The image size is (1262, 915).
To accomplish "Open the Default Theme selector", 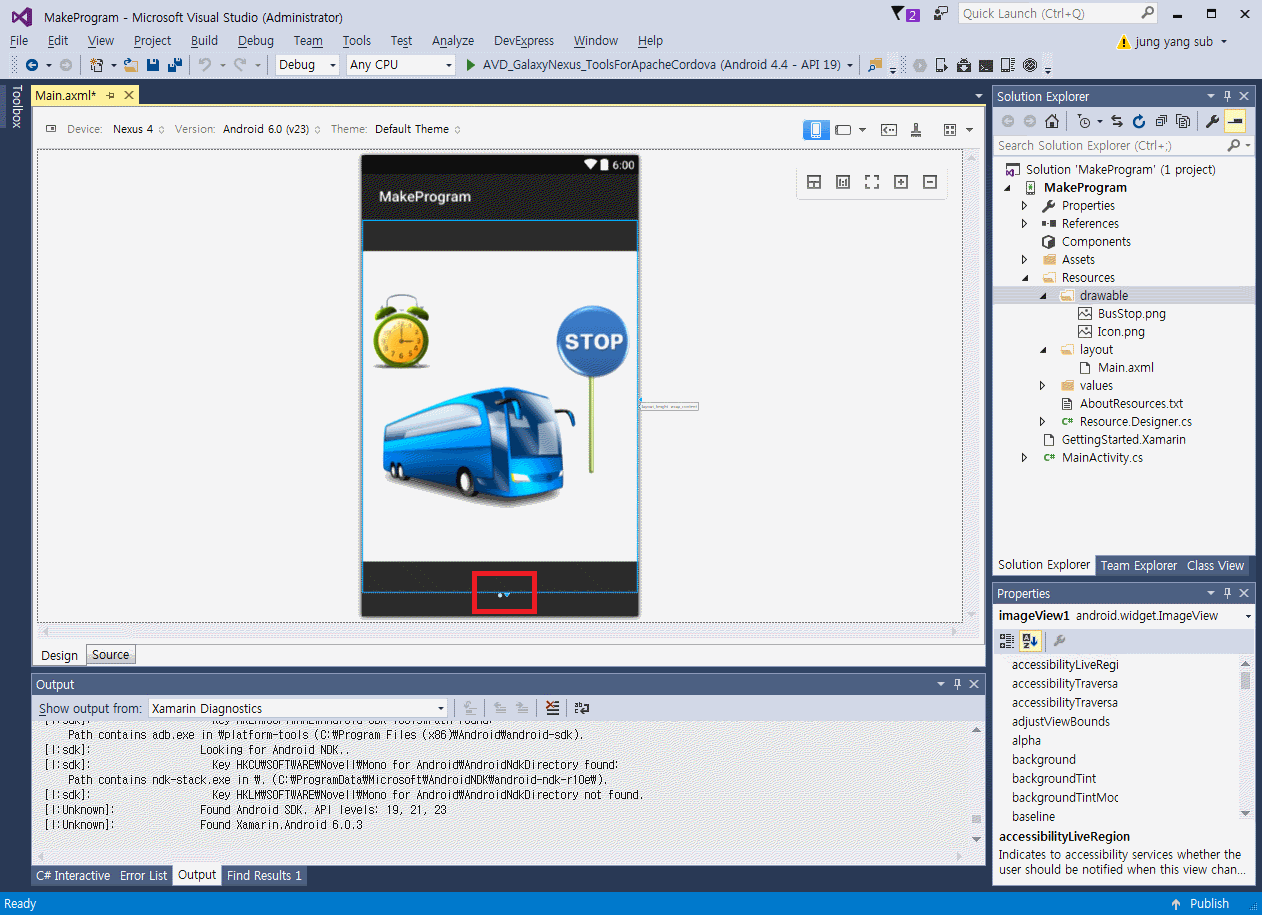I will coord(418,129).
